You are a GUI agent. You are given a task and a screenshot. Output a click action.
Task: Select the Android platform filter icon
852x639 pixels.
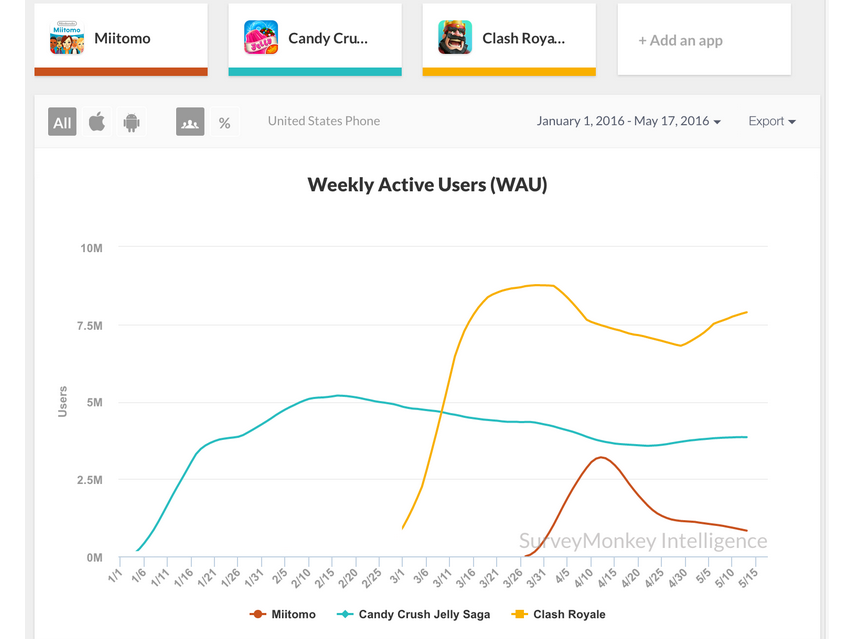pyautogui.click(x=131, y=121)
